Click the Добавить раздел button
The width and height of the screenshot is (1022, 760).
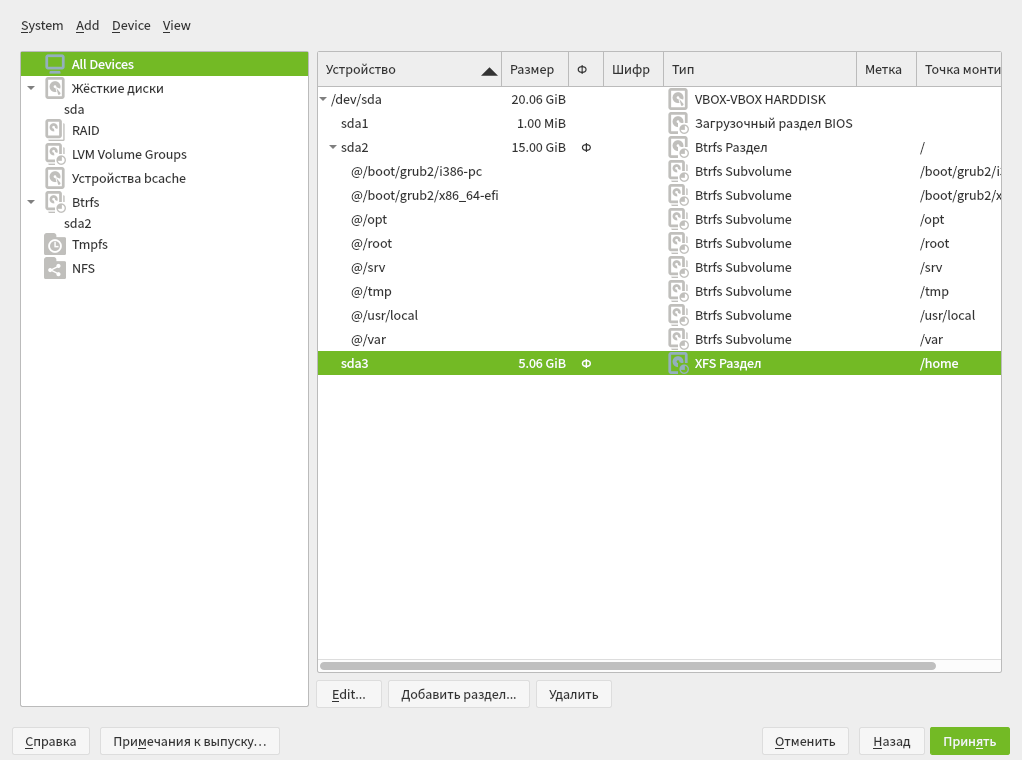[458, 694]
